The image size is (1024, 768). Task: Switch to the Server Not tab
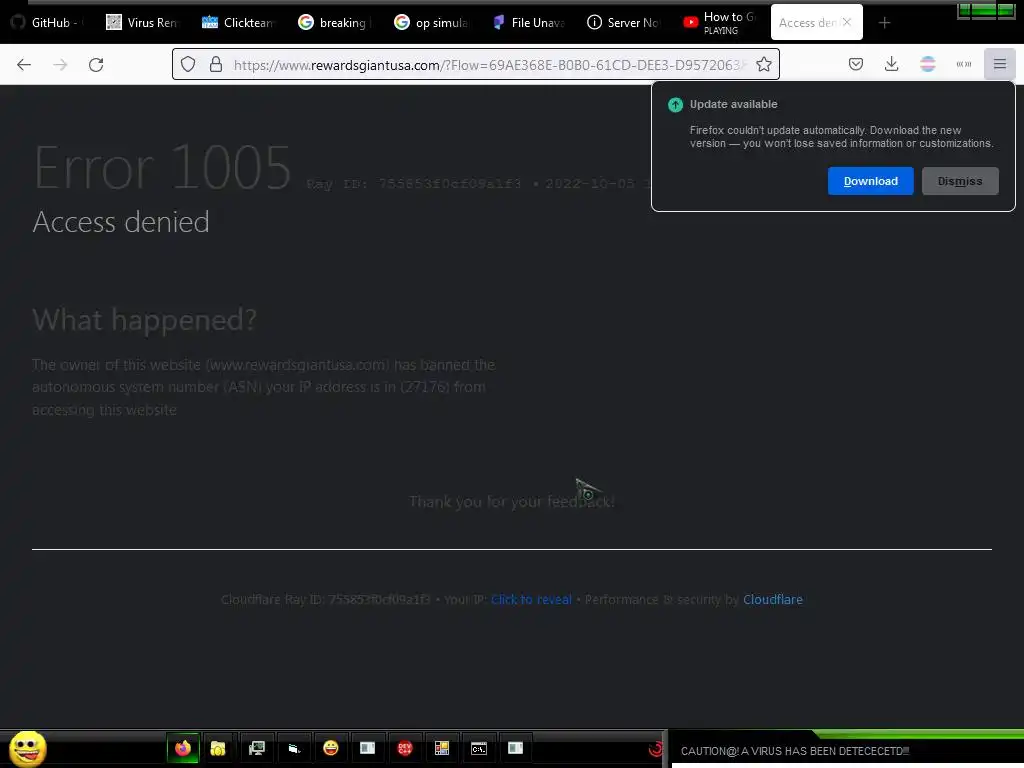click(624, 22)
